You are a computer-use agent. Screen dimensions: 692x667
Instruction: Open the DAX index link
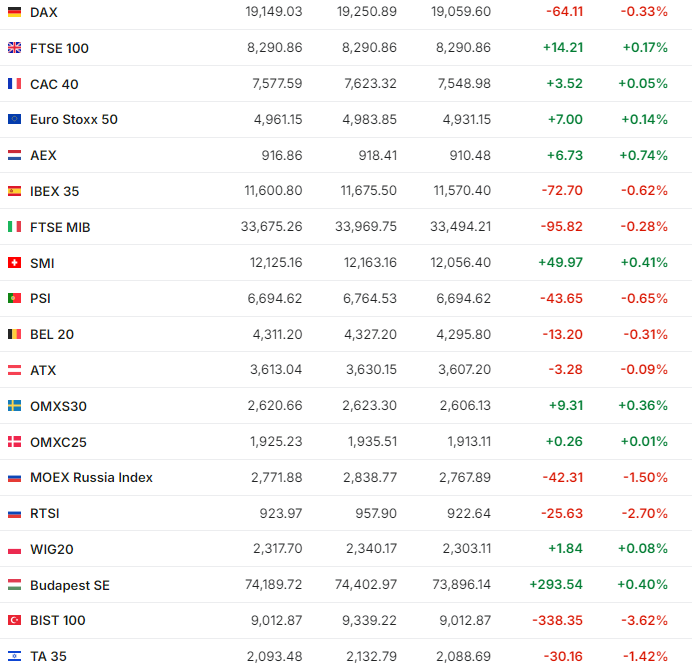43,12
